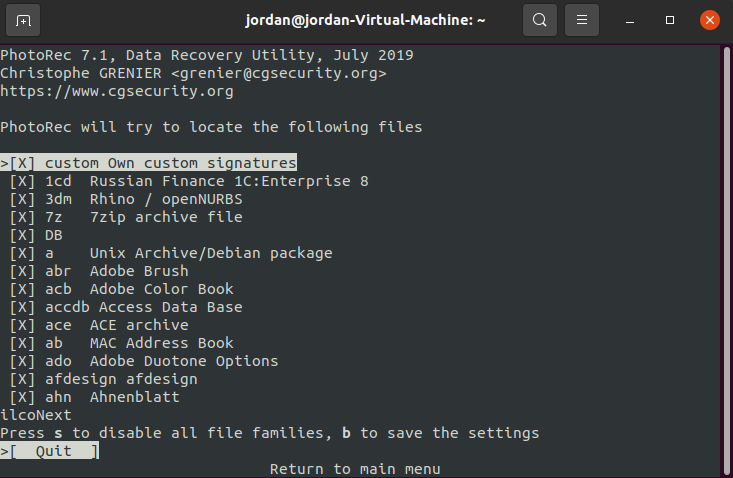Click the 'PhotoRec 7.1, Data Recovery Utility' header line
Image resolution: width=733 pixels, height=478 pixels.
click(x=207, y=55)
